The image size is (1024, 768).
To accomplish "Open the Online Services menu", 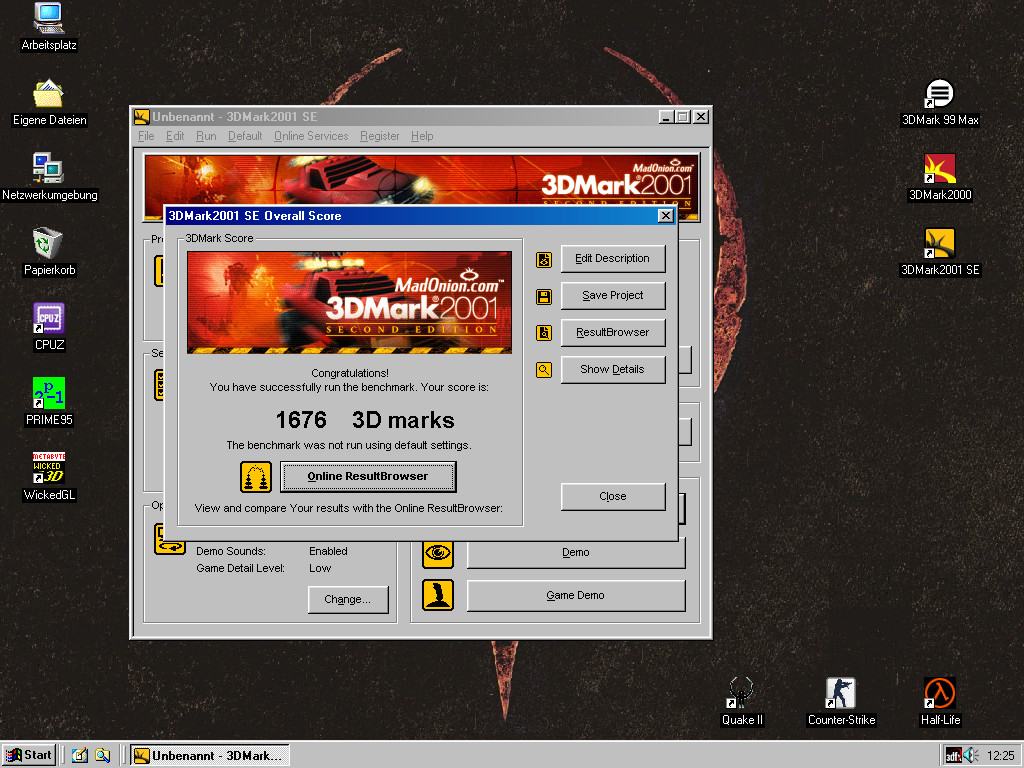I will point(311,136).
